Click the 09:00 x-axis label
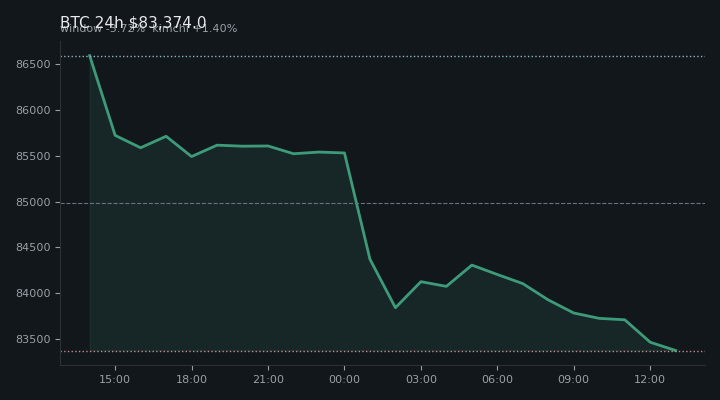Screen dimensions: 720x400 (574, 379)
